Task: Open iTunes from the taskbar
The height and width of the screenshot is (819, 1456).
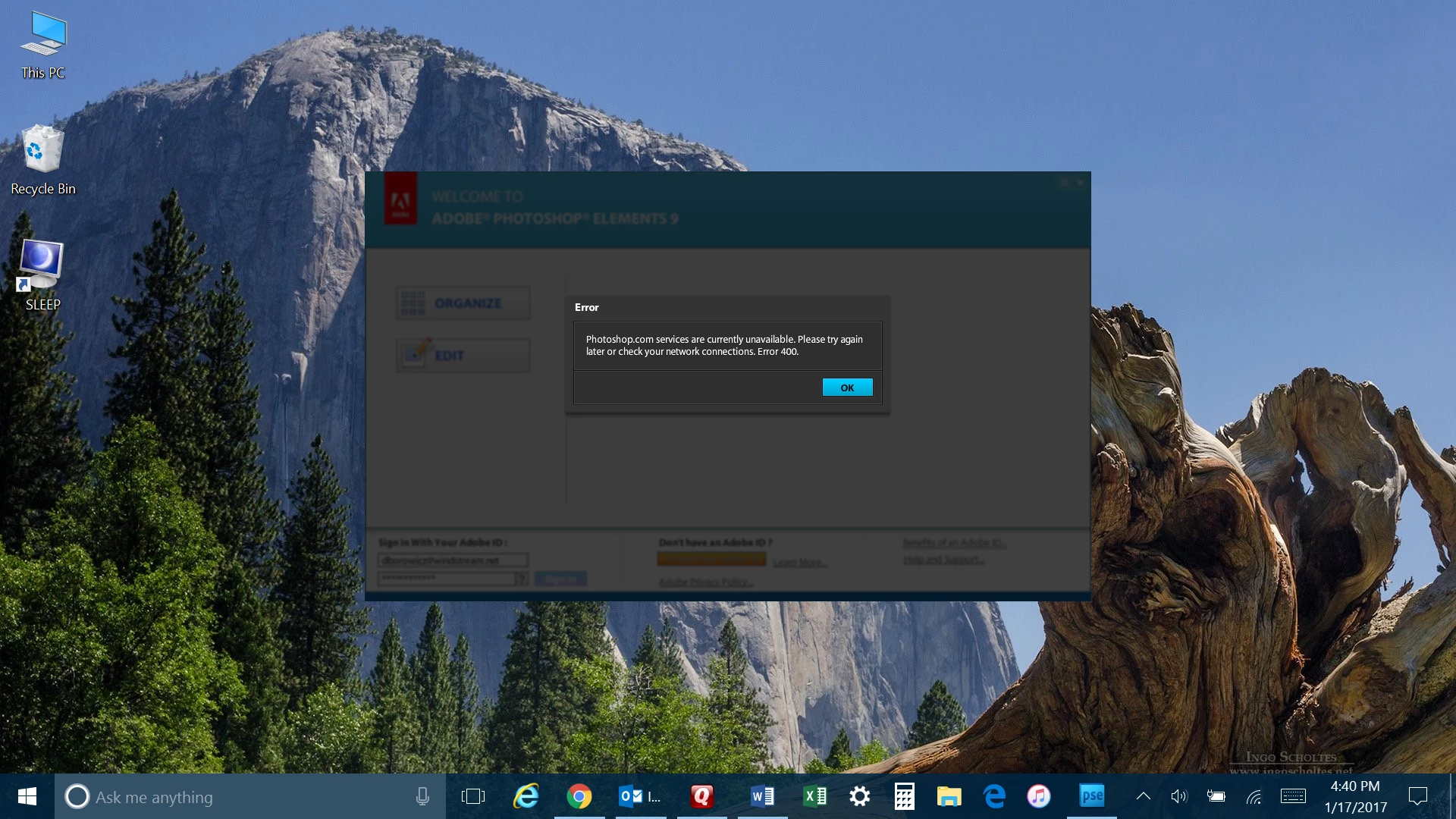Action: tap(1038, 796)
